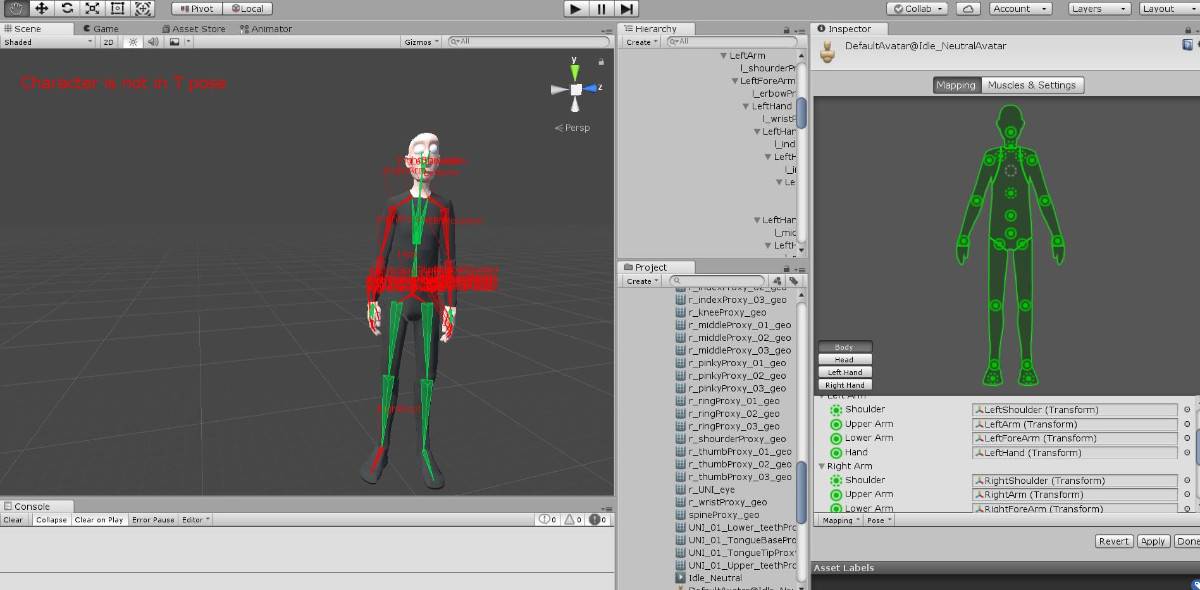The height and width of the screenshot is (590, 1200).
Task: Click the Pause button
Action: click(x=601, y=8)
